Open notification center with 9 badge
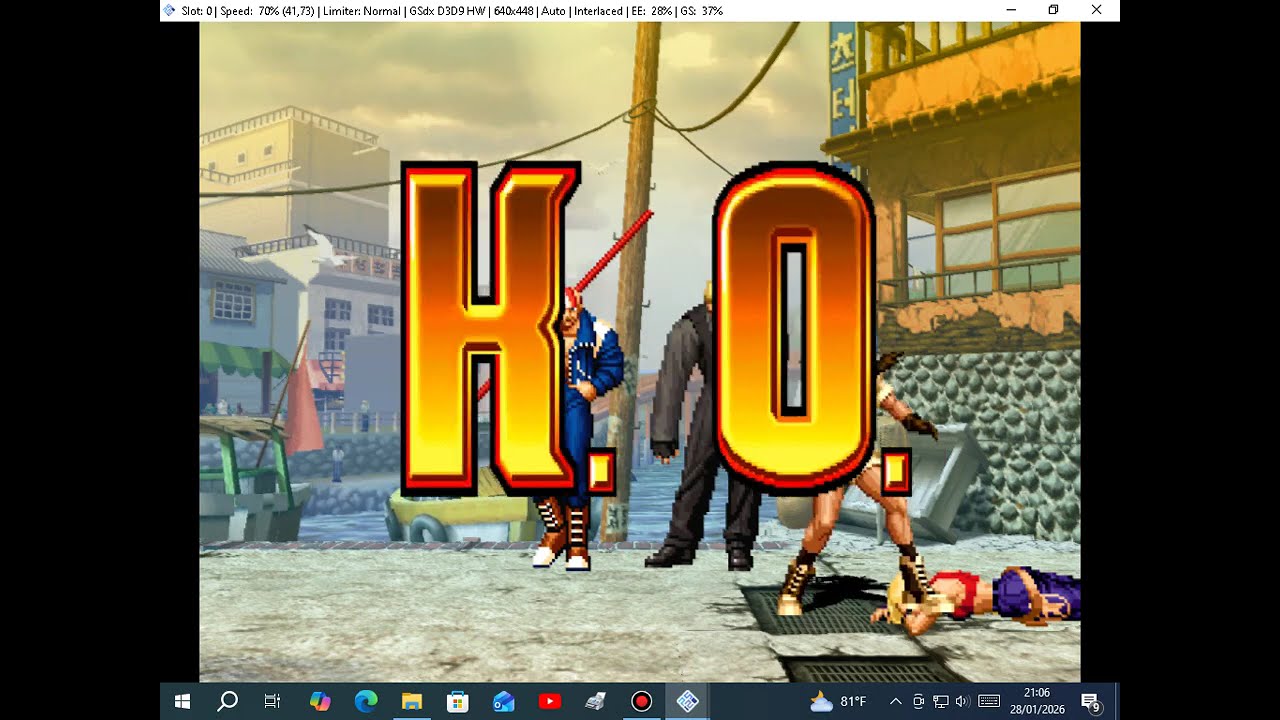 [1091, 701]
